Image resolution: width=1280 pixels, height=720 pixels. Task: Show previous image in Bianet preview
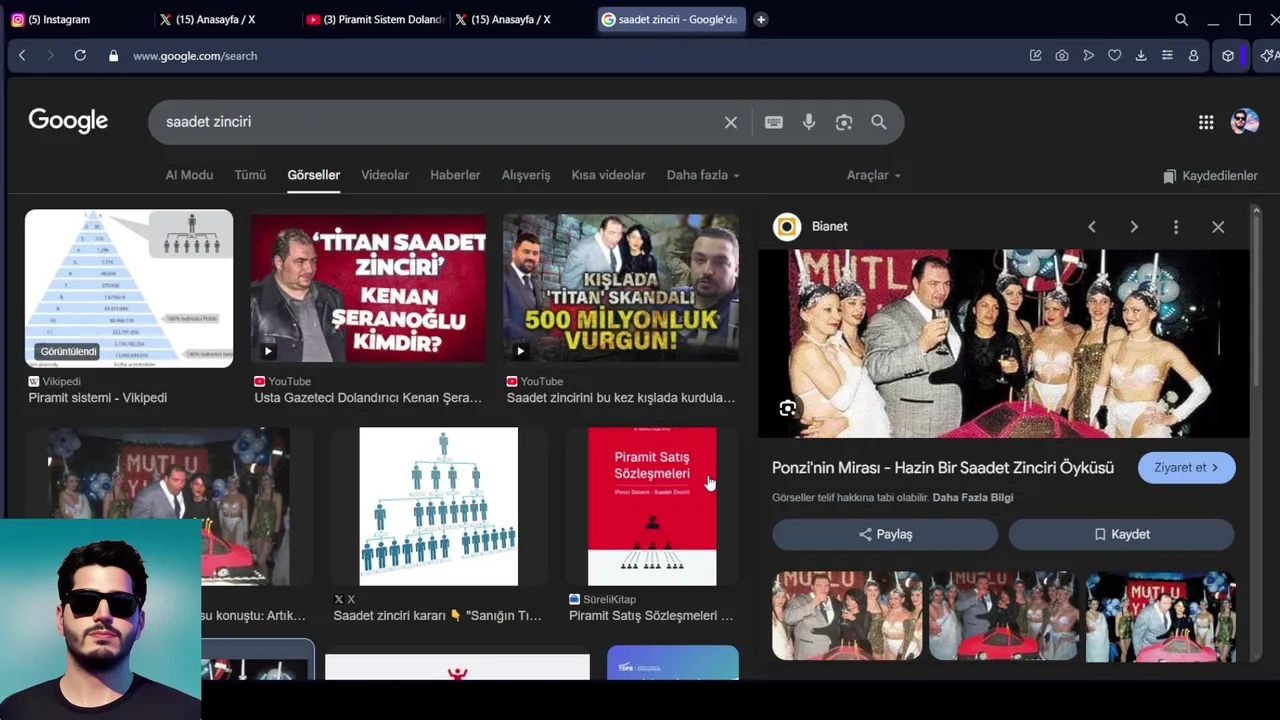click(x=1092, y=227)
